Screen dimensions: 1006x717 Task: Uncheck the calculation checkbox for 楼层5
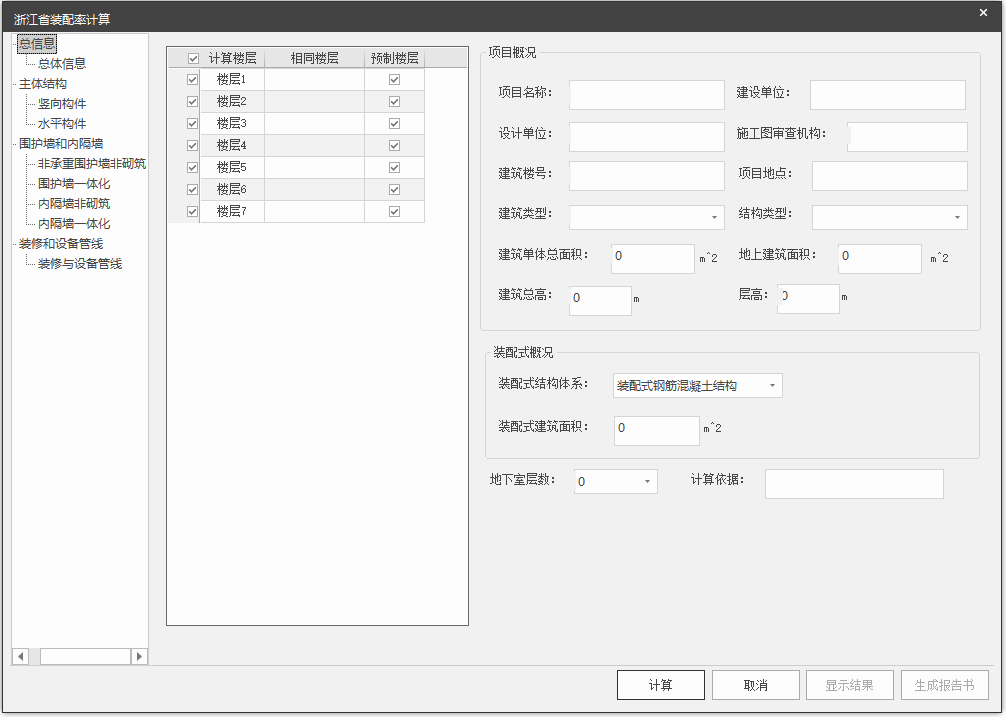coord(192,167)
